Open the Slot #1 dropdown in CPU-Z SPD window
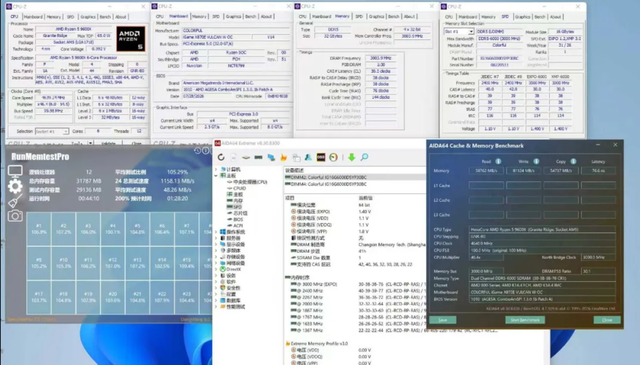 471,31
